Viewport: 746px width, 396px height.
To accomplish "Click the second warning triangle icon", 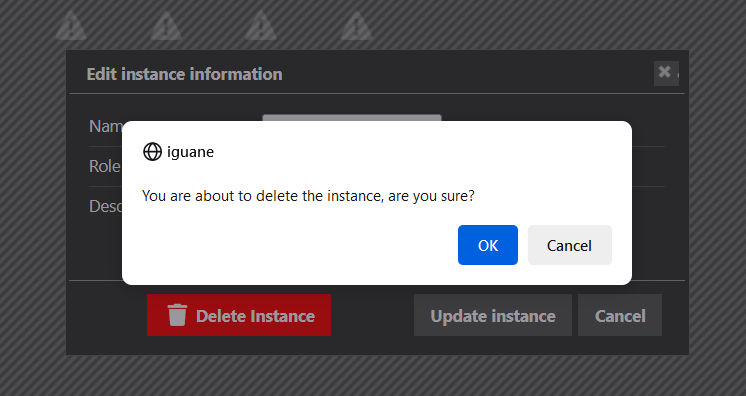I will tap(166, 26).
